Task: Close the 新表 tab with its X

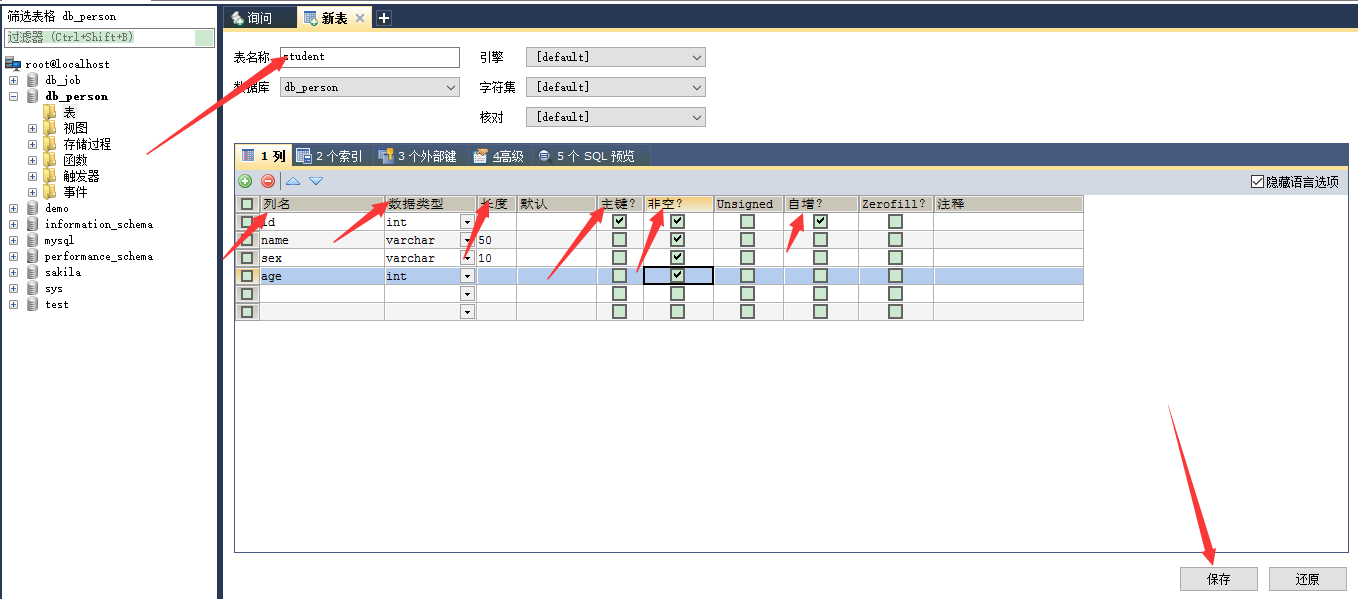Action: coord(360,18)
